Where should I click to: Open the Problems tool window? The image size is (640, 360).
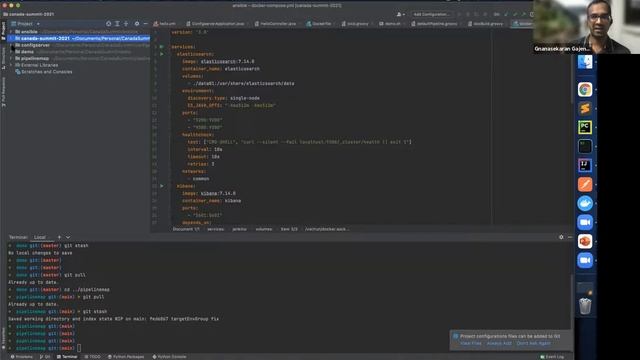click(22, 357)
